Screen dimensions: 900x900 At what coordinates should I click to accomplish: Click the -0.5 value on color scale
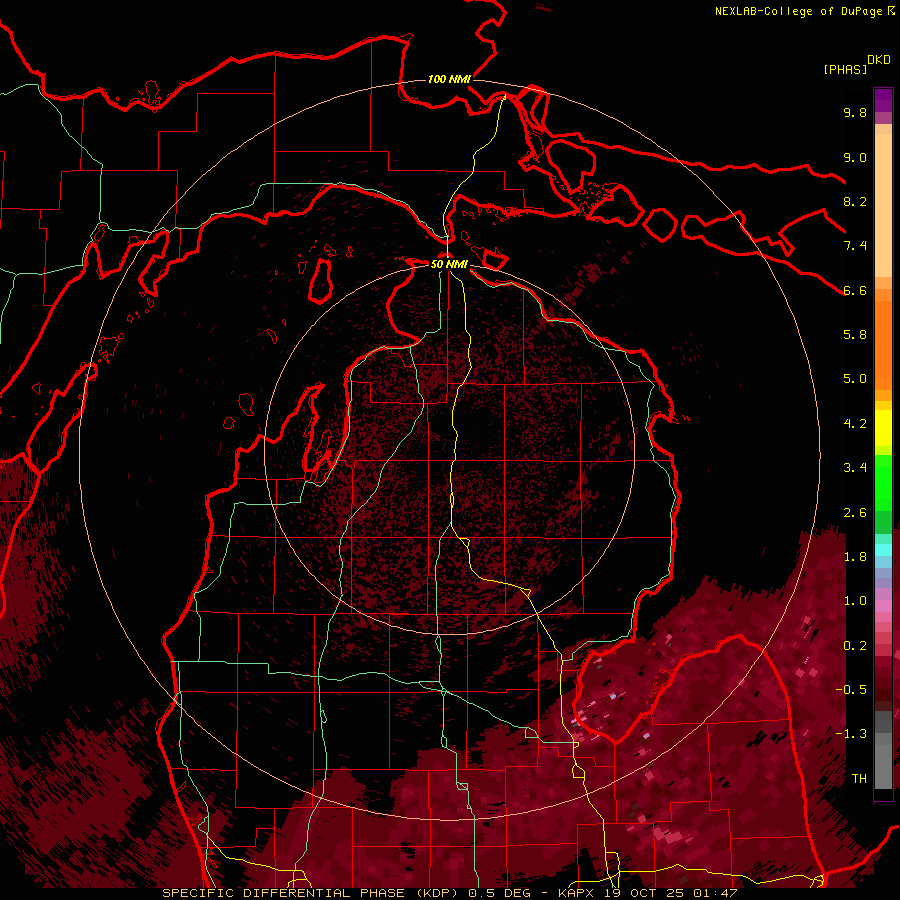coord(851,690)
